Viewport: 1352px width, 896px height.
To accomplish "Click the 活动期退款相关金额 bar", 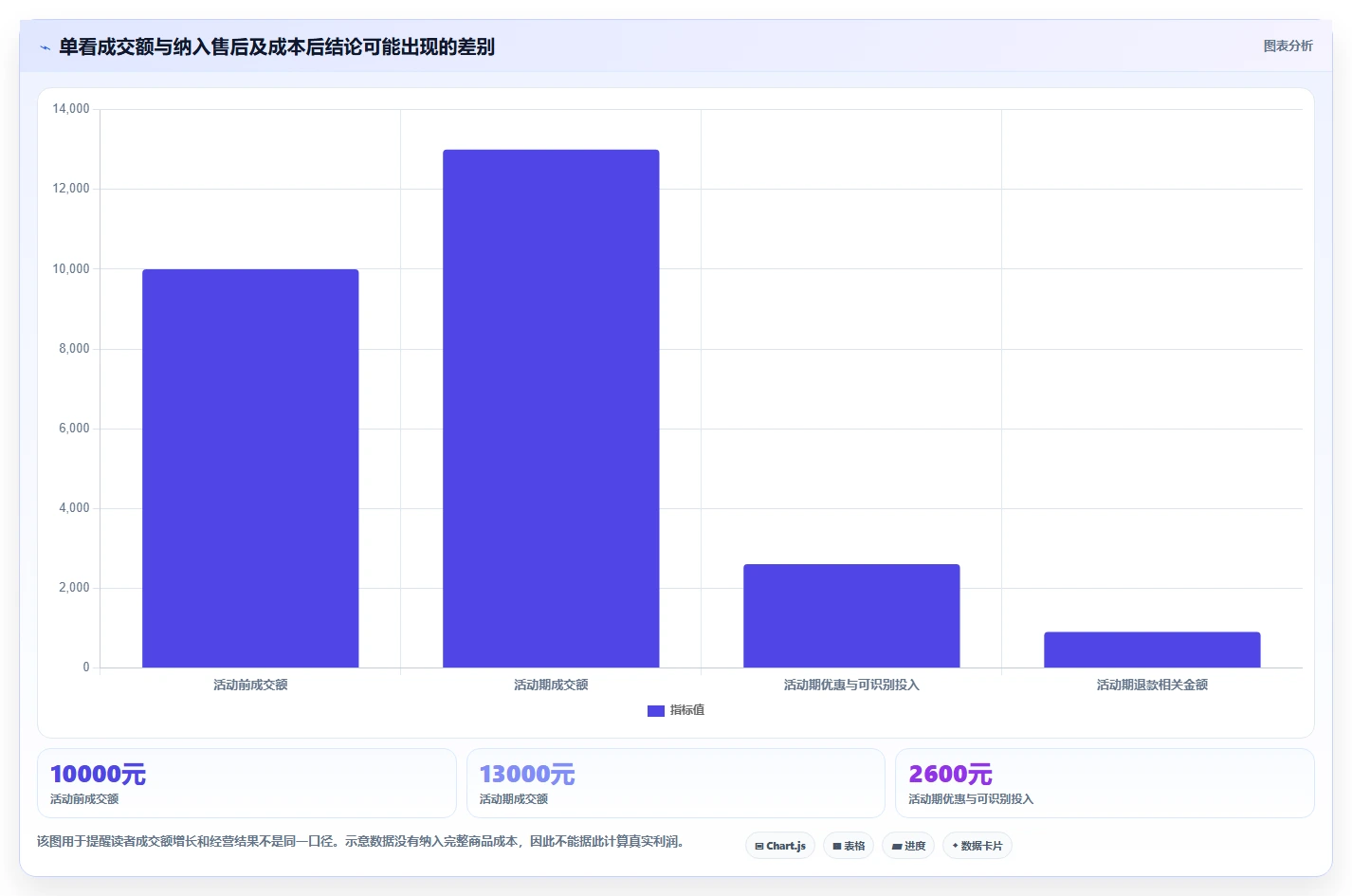I will point(1152,649).
